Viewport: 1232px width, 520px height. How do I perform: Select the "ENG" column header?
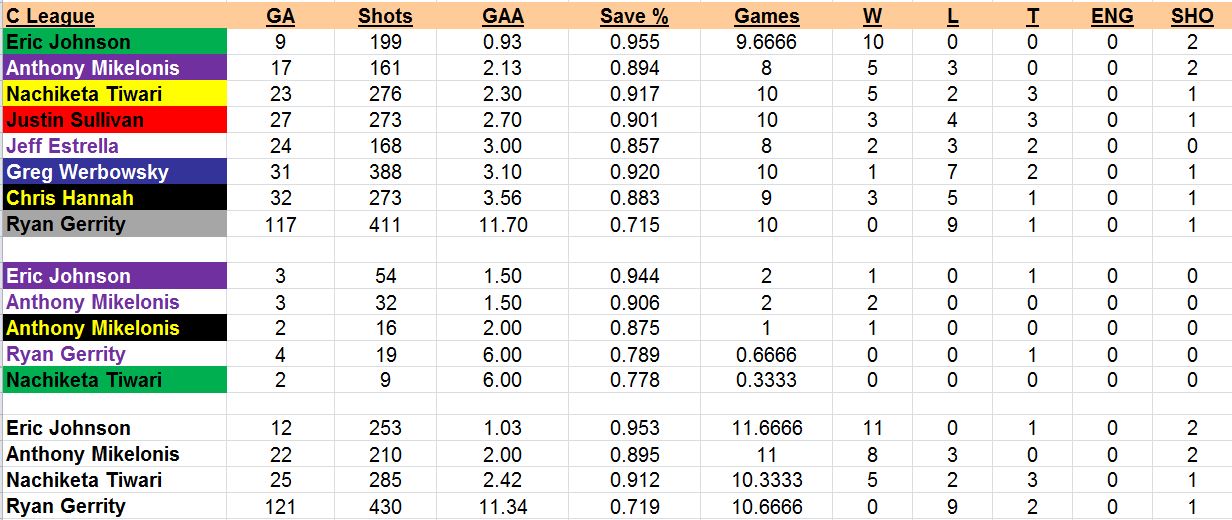[x=1112, y=16]
